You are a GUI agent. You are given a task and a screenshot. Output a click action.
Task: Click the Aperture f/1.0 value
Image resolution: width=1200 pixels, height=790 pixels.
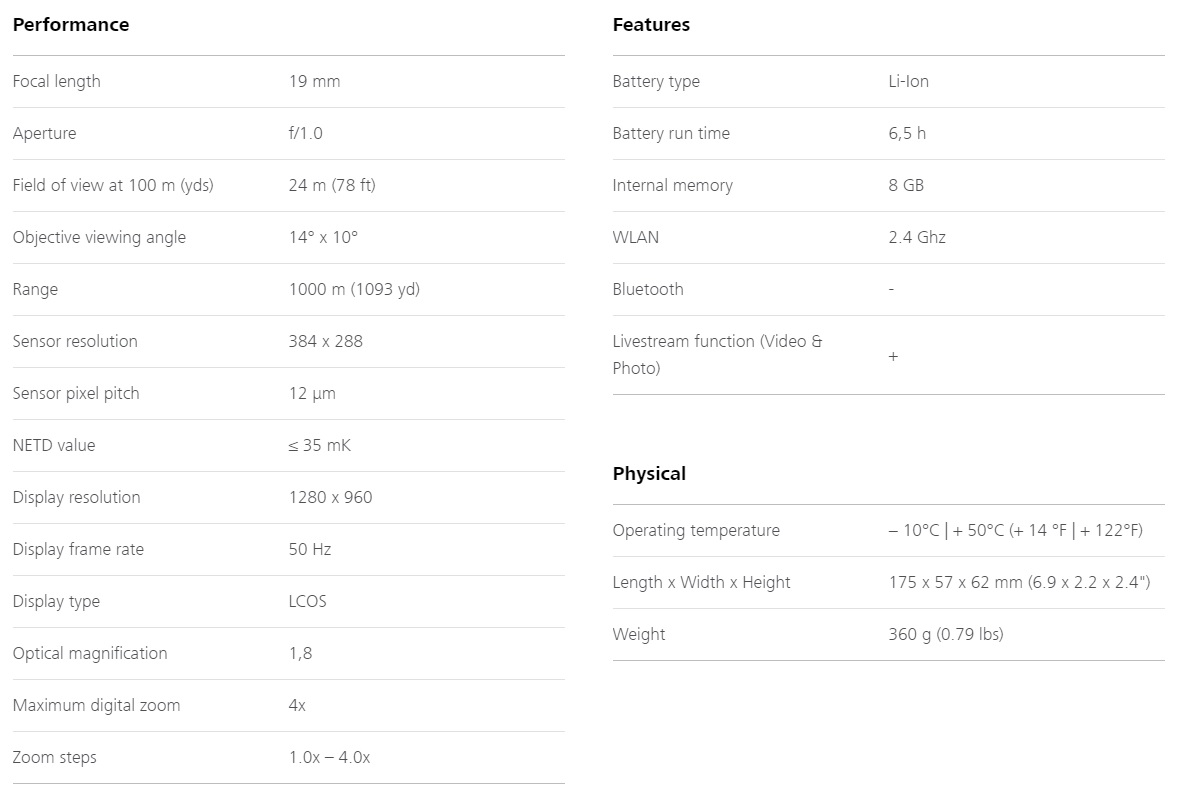coord(305,133)
